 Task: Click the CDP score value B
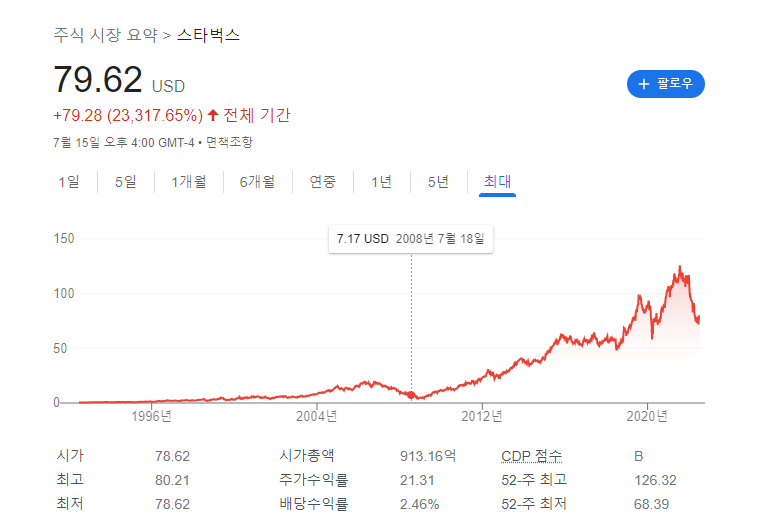click(638, 456)
